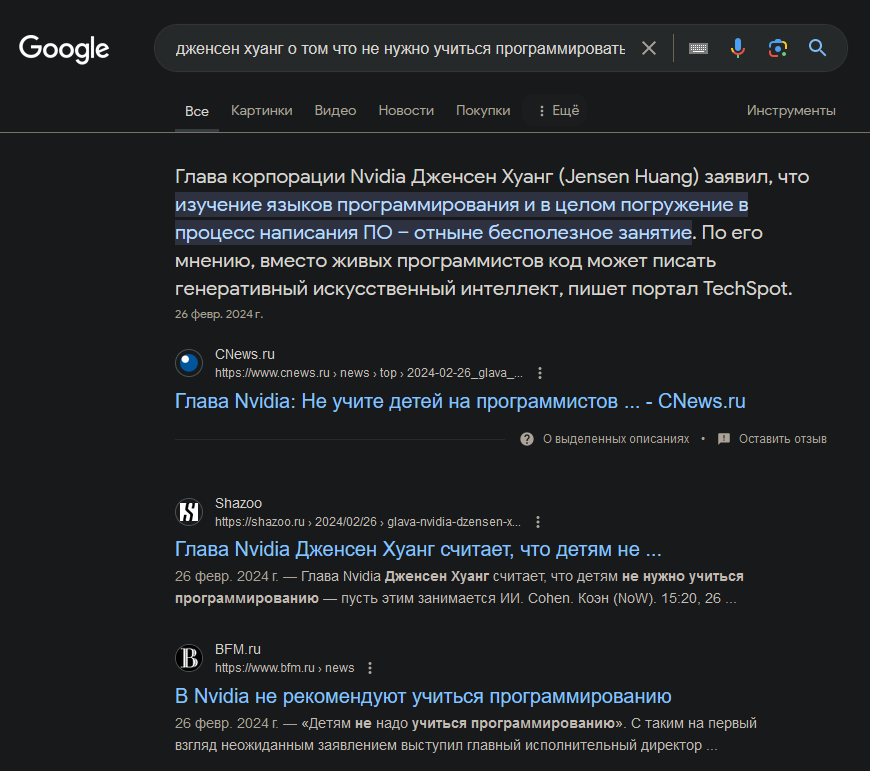Open Google Lens image search icon
The image size is (870, 771).
point(777,48)
